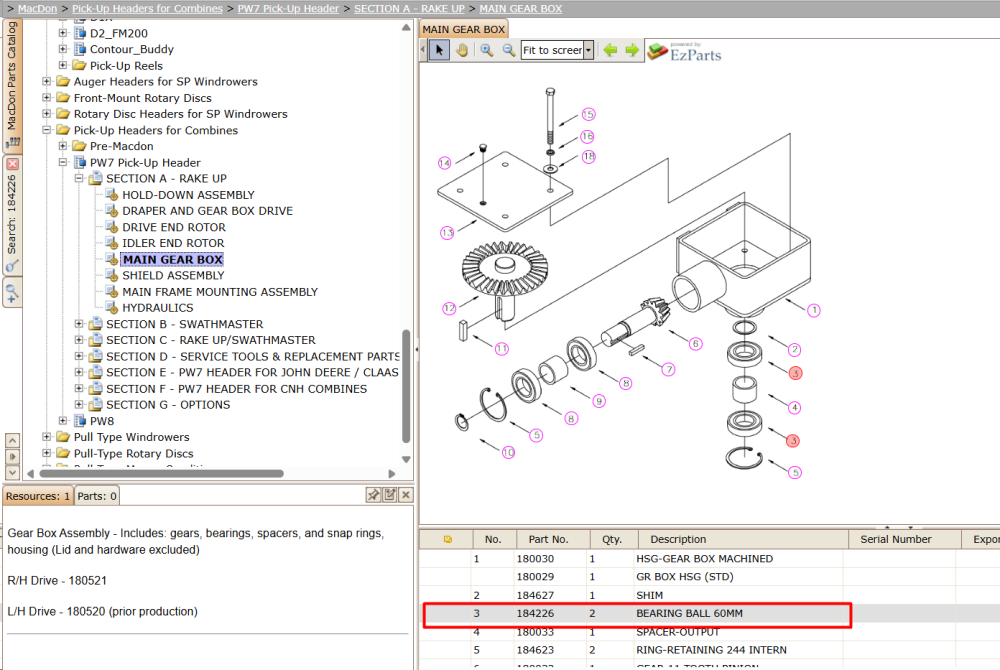Click callout 10 near the snap ring

tap(508, 452)
